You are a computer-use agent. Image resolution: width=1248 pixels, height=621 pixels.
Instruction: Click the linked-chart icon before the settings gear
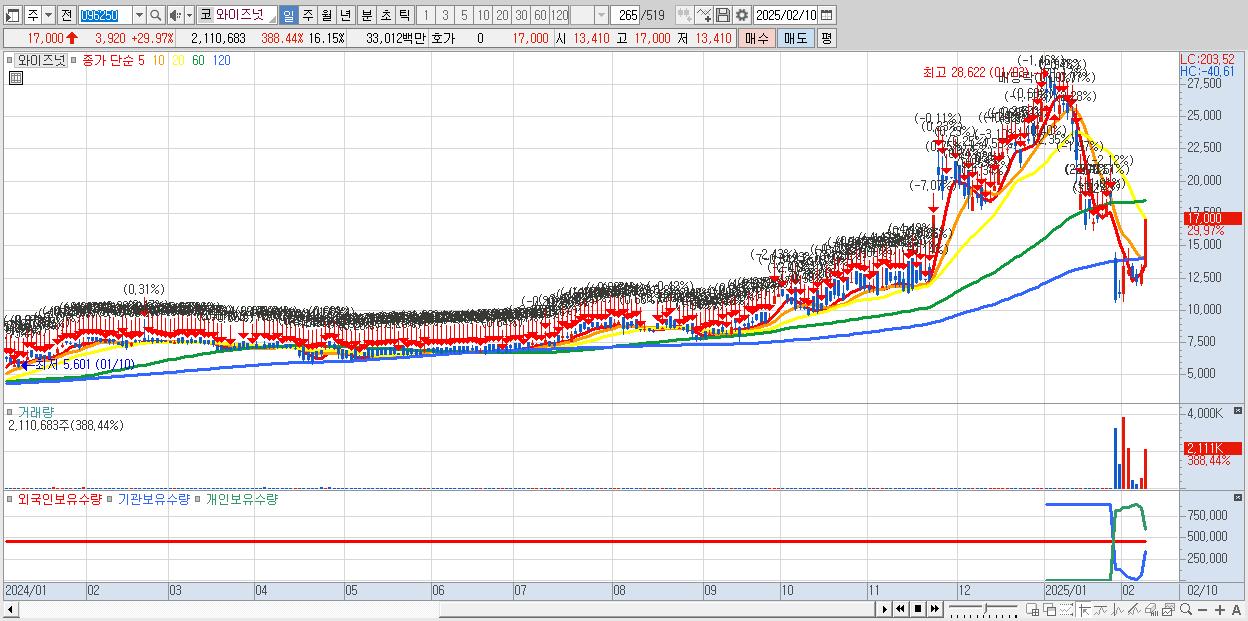[x=684, y=15]
